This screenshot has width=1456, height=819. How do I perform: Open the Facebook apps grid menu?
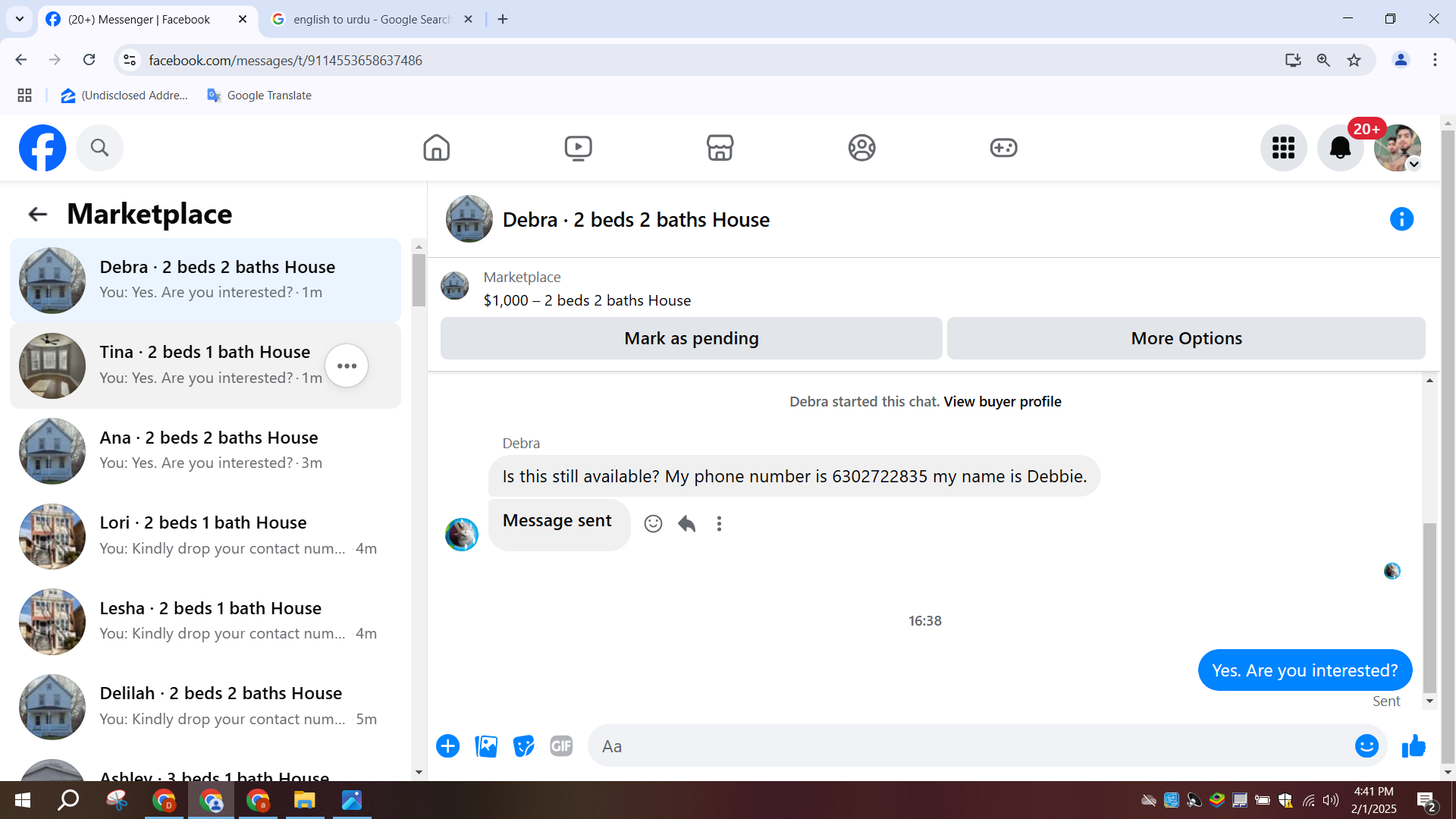[1283, 148]
